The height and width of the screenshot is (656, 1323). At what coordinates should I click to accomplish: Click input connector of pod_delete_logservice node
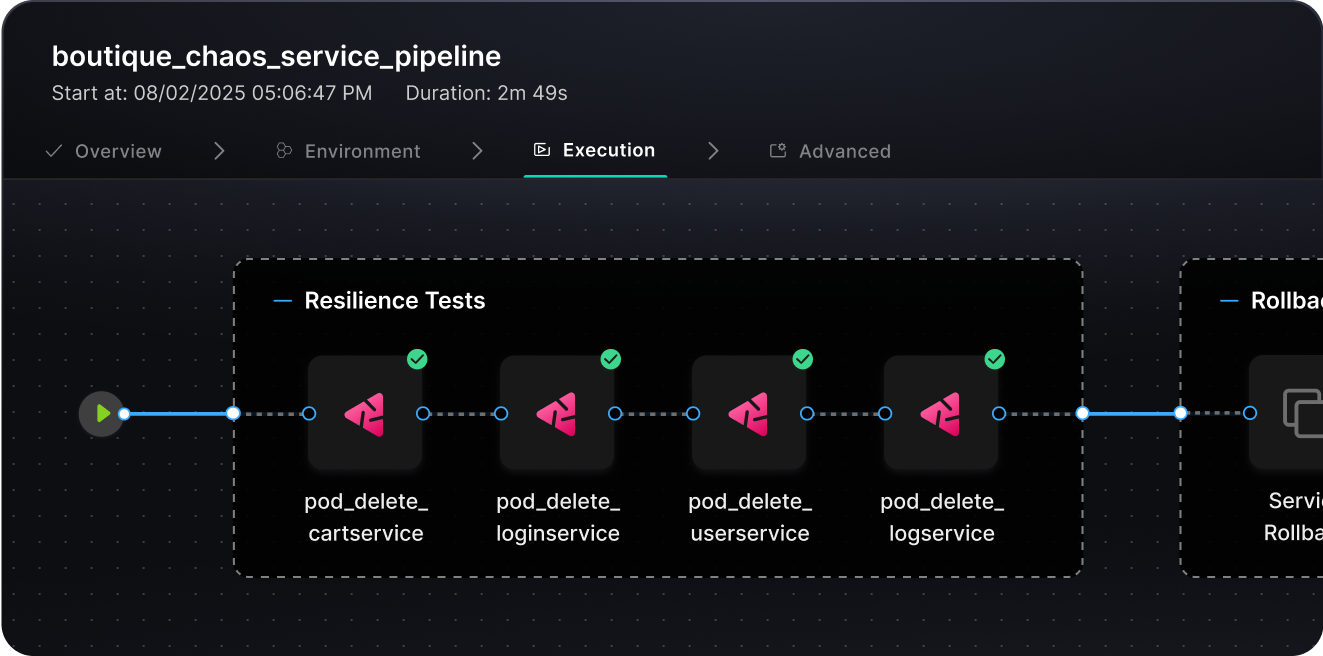tap(885, 413)
